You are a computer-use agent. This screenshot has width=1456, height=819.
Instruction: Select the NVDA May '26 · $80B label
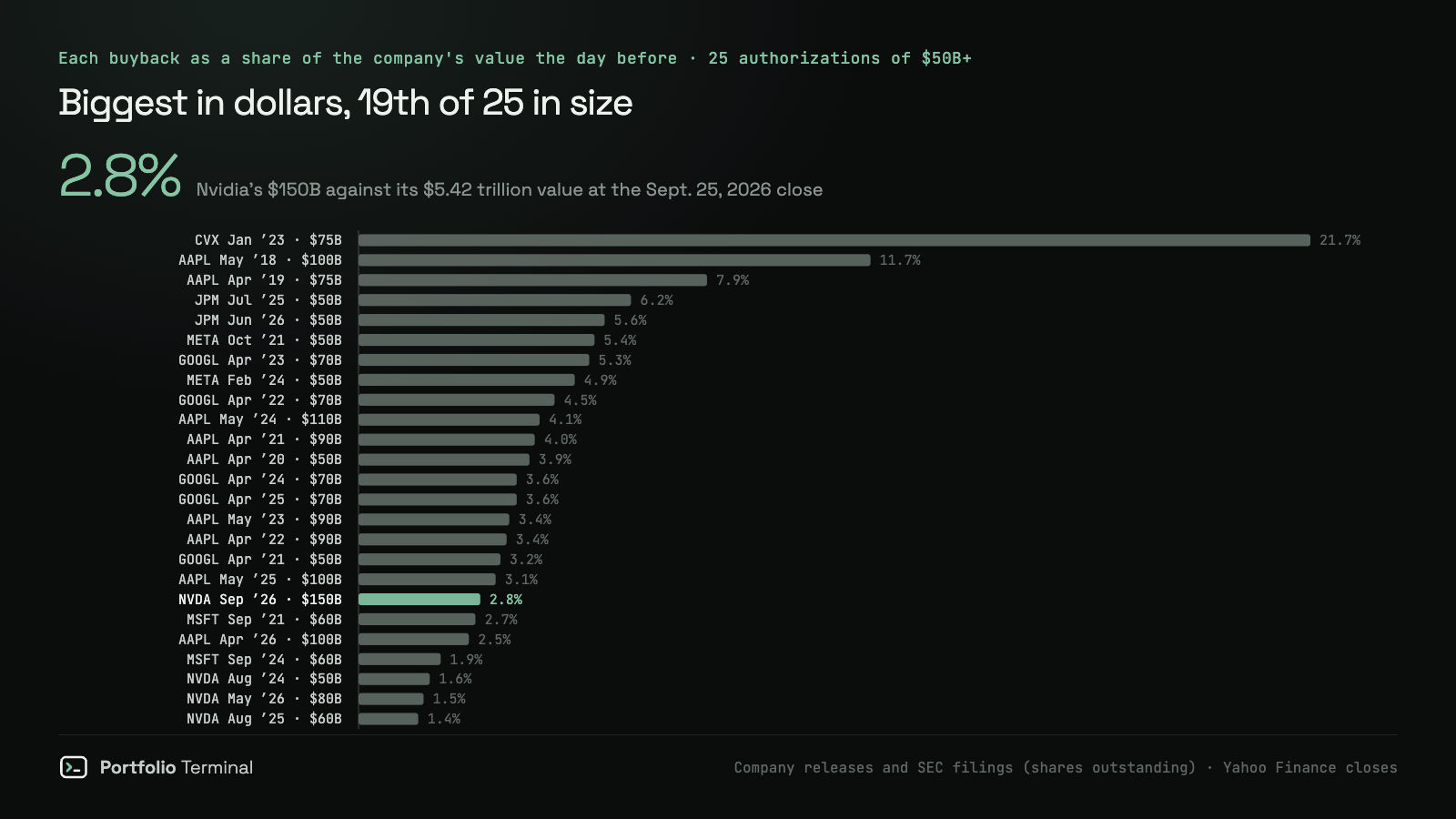click(x=264, y=699)
